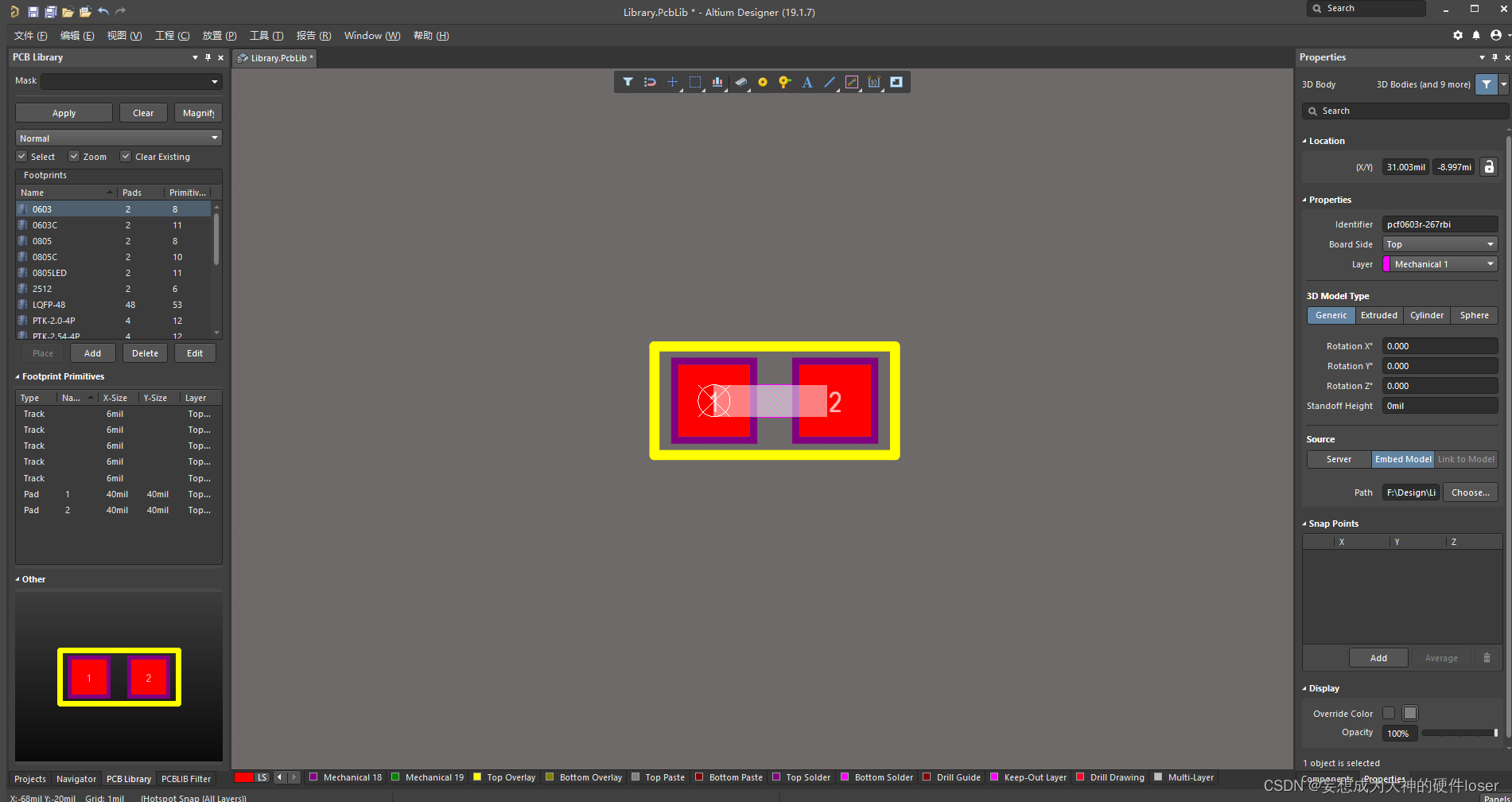Switch to the PCBLIB Filter tab

coord(185,778)
